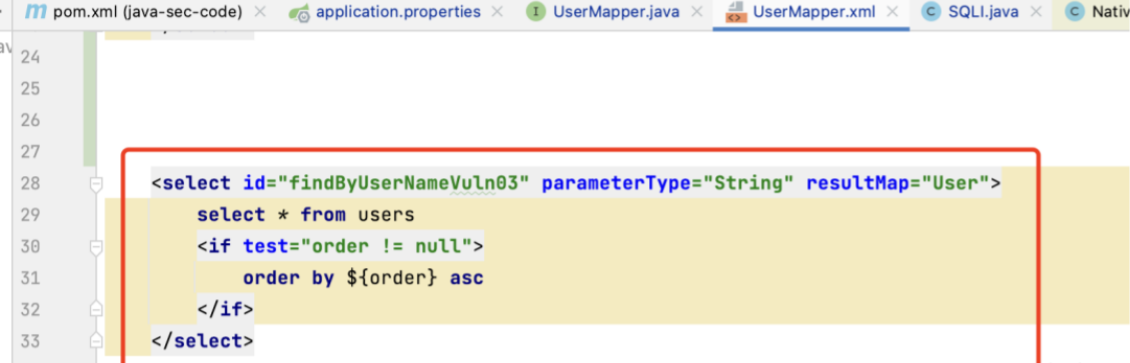
Task: Click the 'asc' keyword on line 31
Action: coord(466,278)
